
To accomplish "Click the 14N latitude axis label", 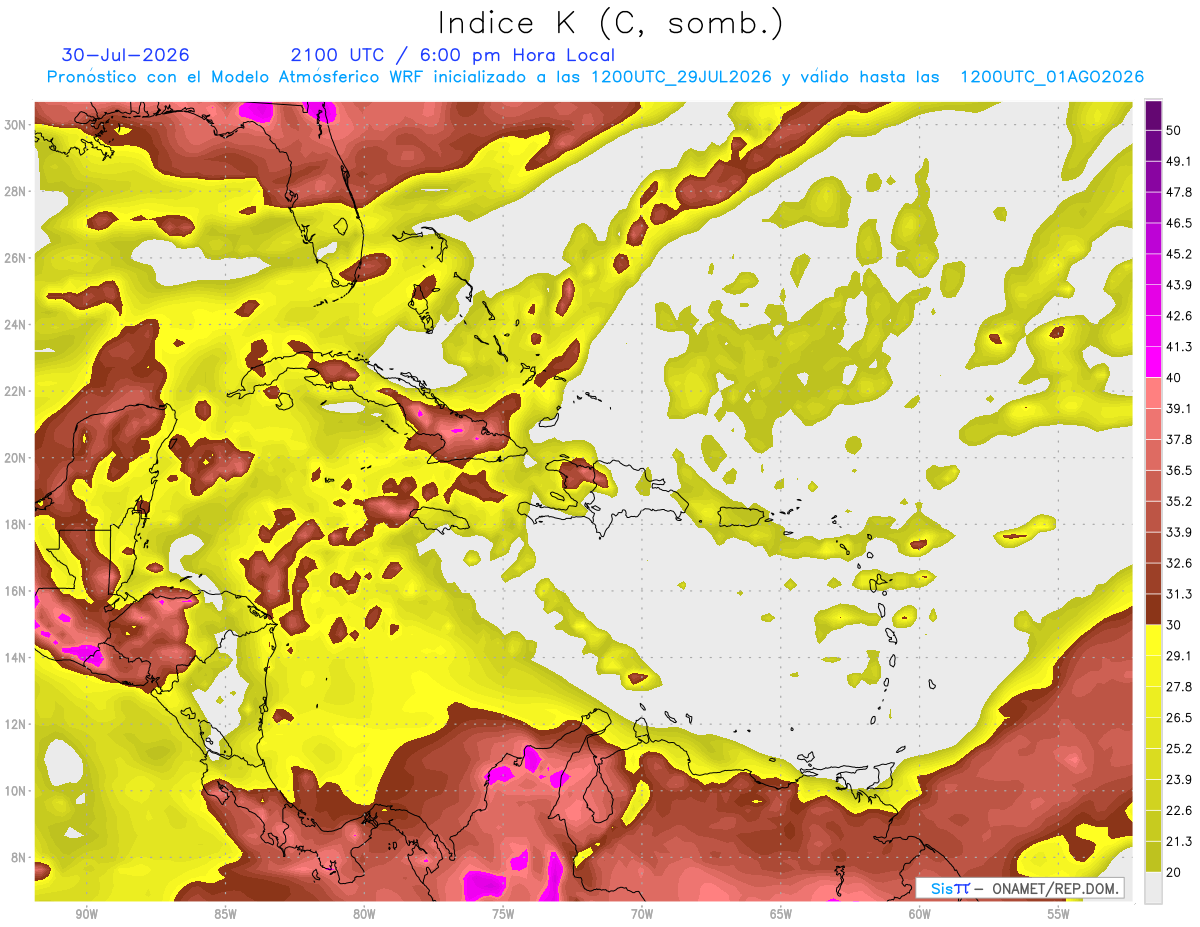I will coord(15,658).
